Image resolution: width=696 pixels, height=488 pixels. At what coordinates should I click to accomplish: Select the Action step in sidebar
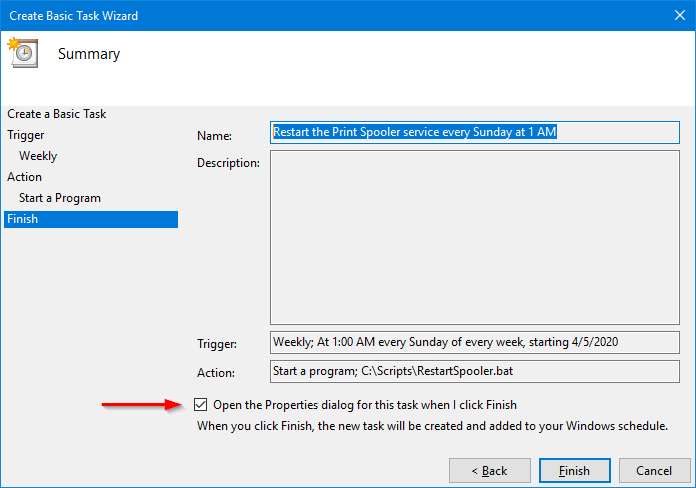[24, 177]
